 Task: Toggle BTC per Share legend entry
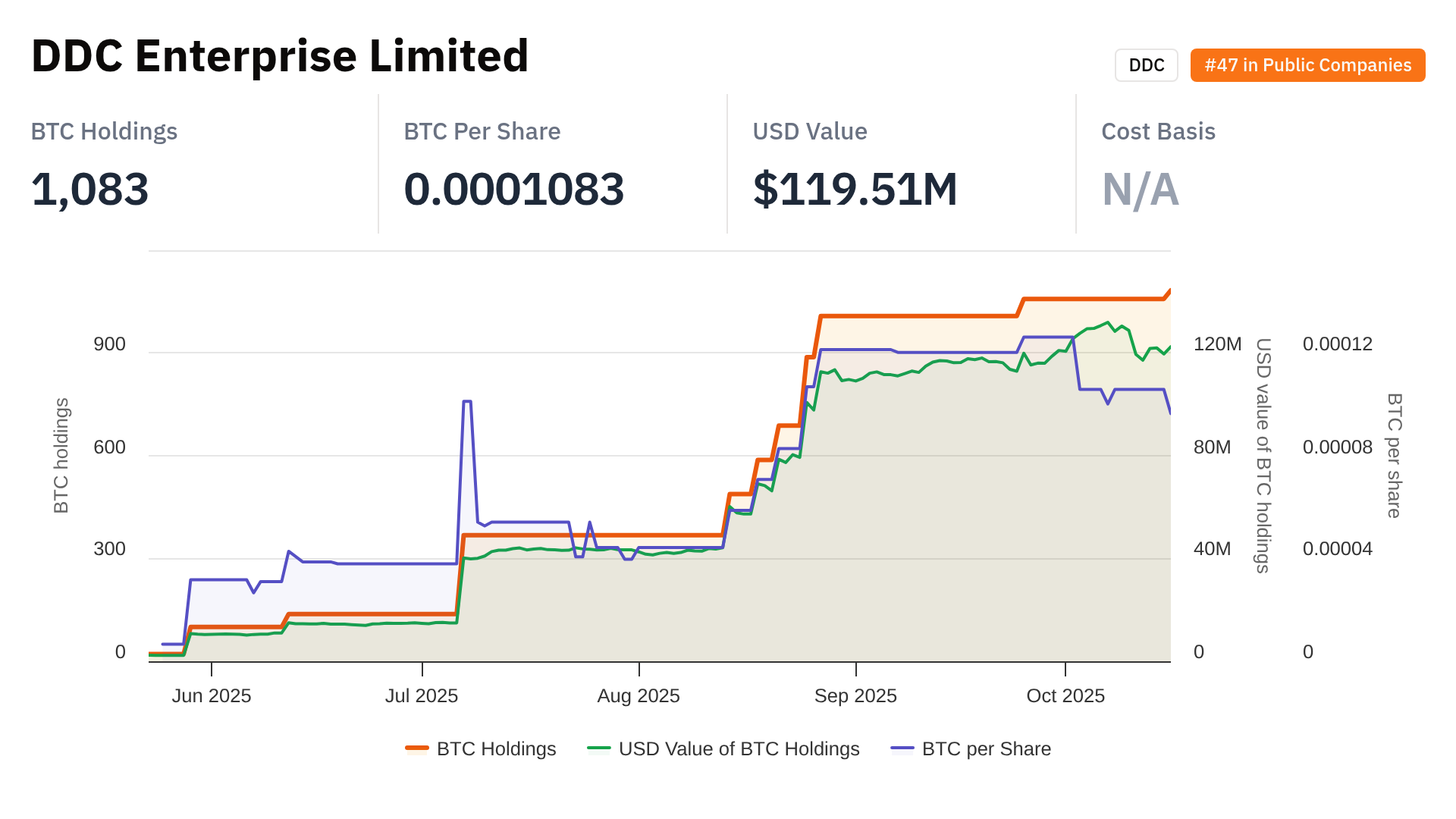986,748
